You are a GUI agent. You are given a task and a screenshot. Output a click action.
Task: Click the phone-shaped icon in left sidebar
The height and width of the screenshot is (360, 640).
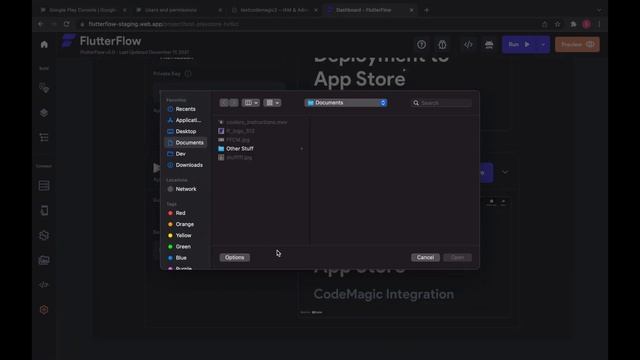[44, 211]
